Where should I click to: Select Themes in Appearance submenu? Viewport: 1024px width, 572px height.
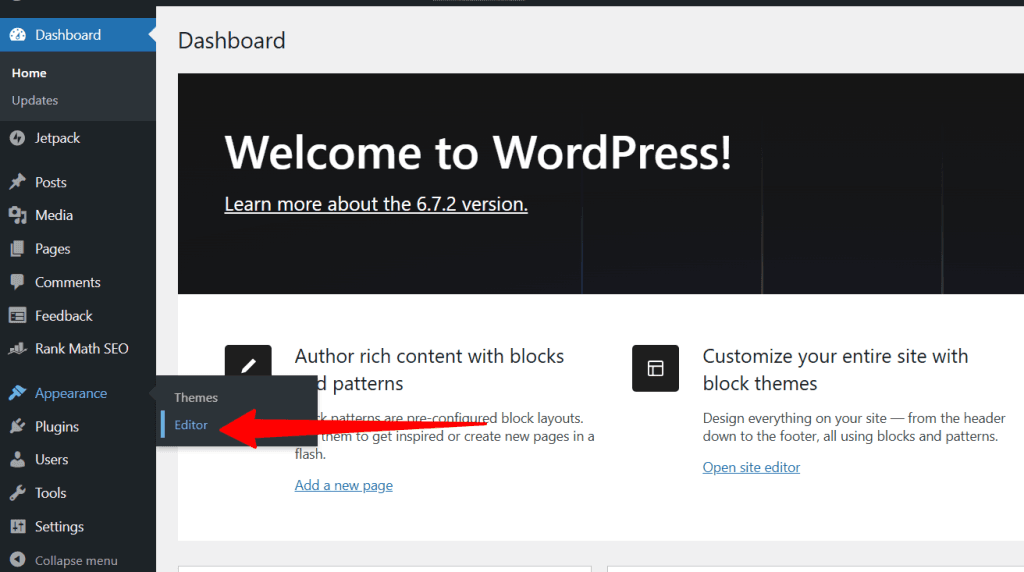[x=196, y=398]
